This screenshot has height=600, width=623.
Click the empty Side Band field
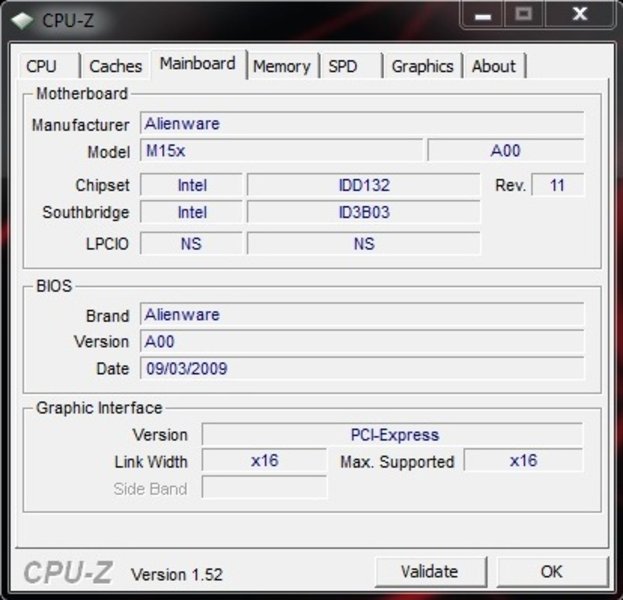pyautogui.click(x=264, y=488)
